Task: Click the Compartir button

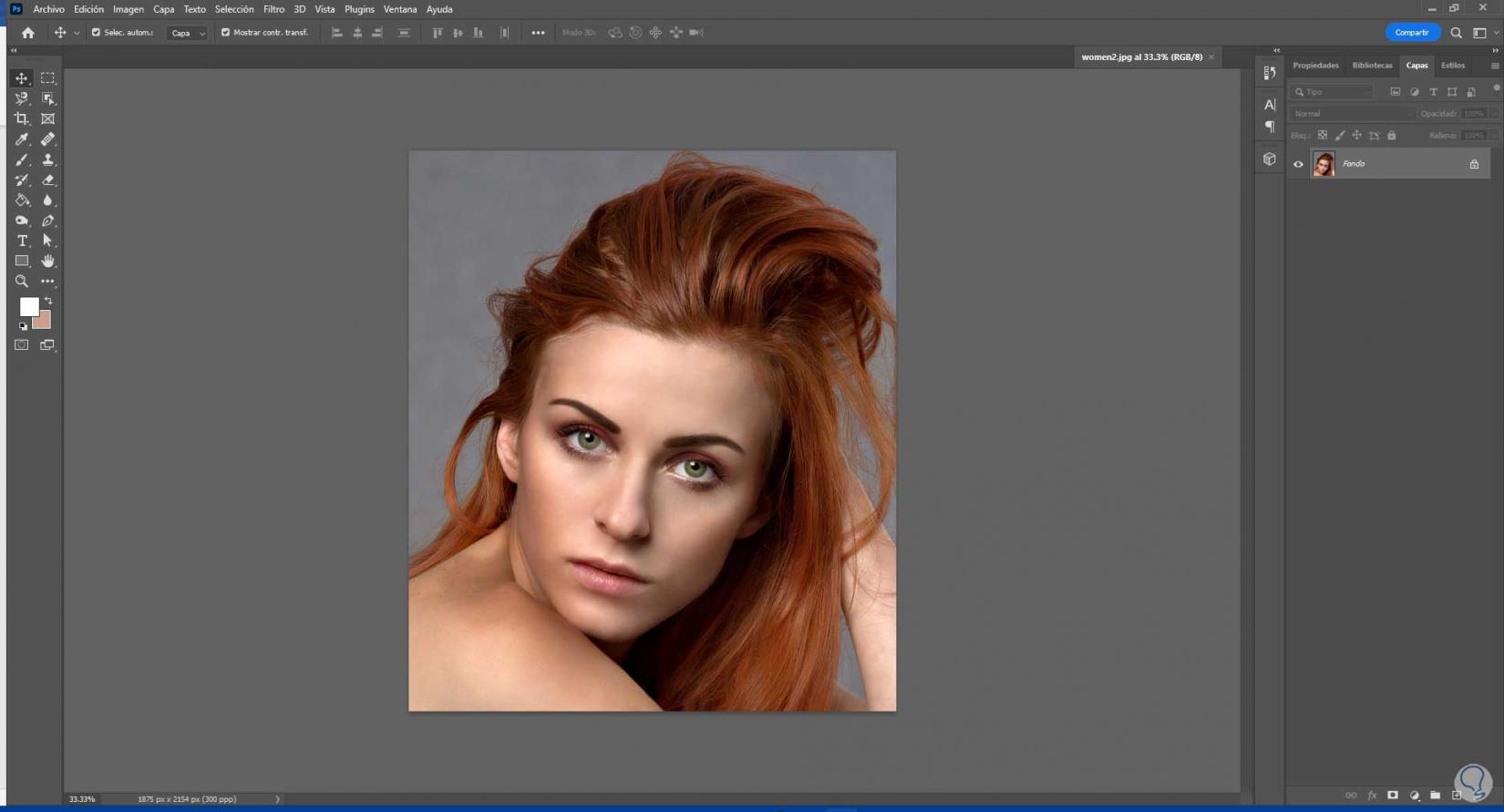Action: pos(1412,33)
